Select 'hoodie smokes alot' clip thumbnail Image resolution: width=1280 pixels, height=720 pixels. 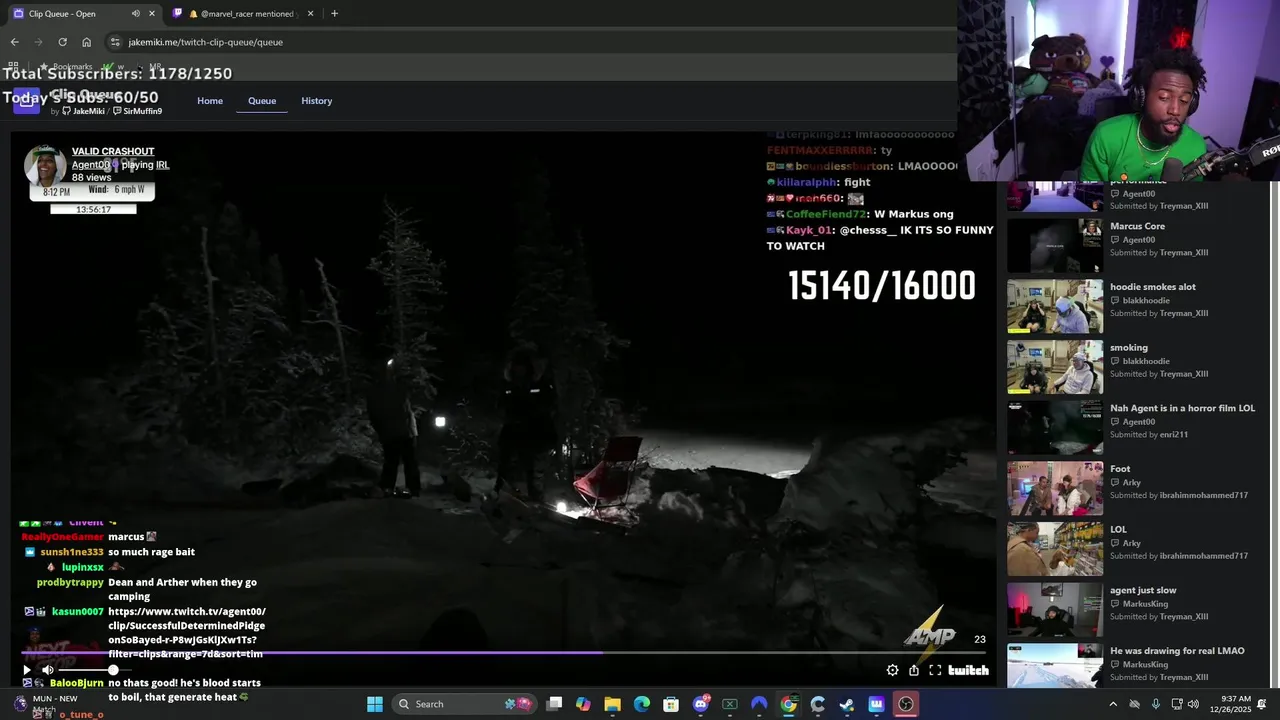[x=1055, y=306]
